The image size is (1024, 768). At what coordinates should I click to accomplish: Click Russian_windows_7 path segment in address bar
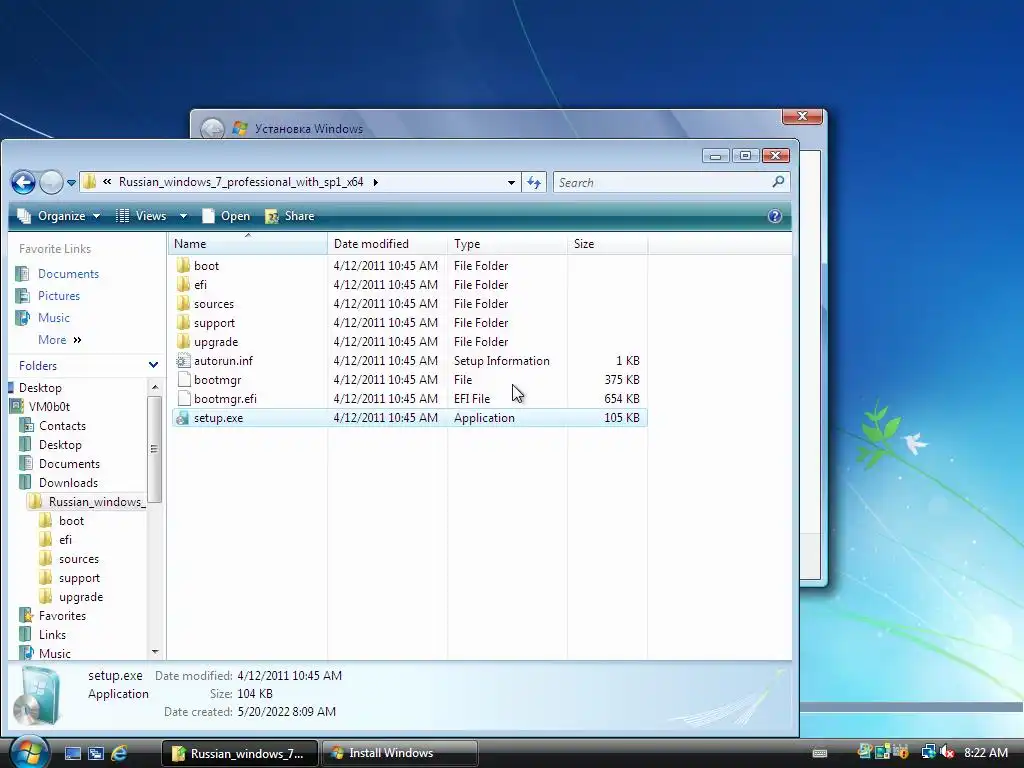[x=241, y=182]
